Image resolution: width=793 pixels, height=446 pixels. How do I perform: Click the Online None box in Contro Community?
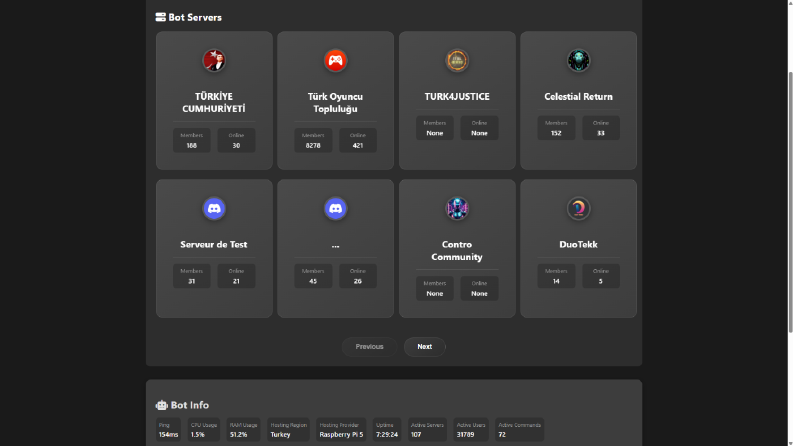tap(479, 288)
